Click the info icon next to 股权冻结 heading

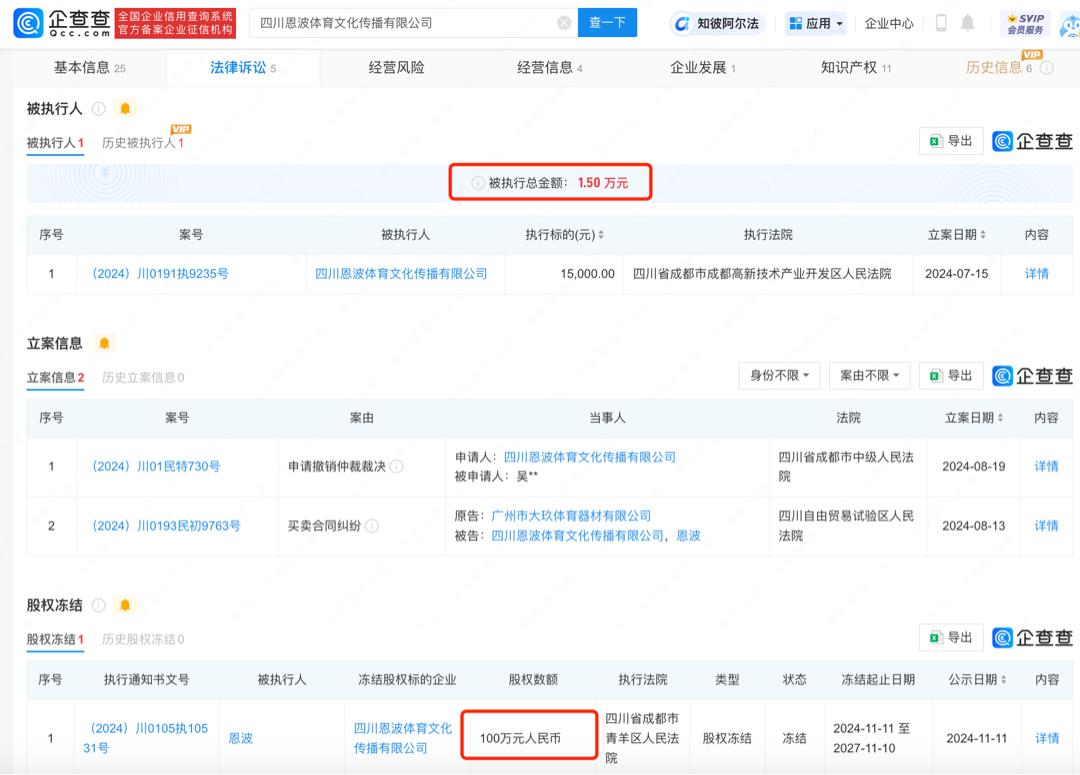(x=98, y=605)
